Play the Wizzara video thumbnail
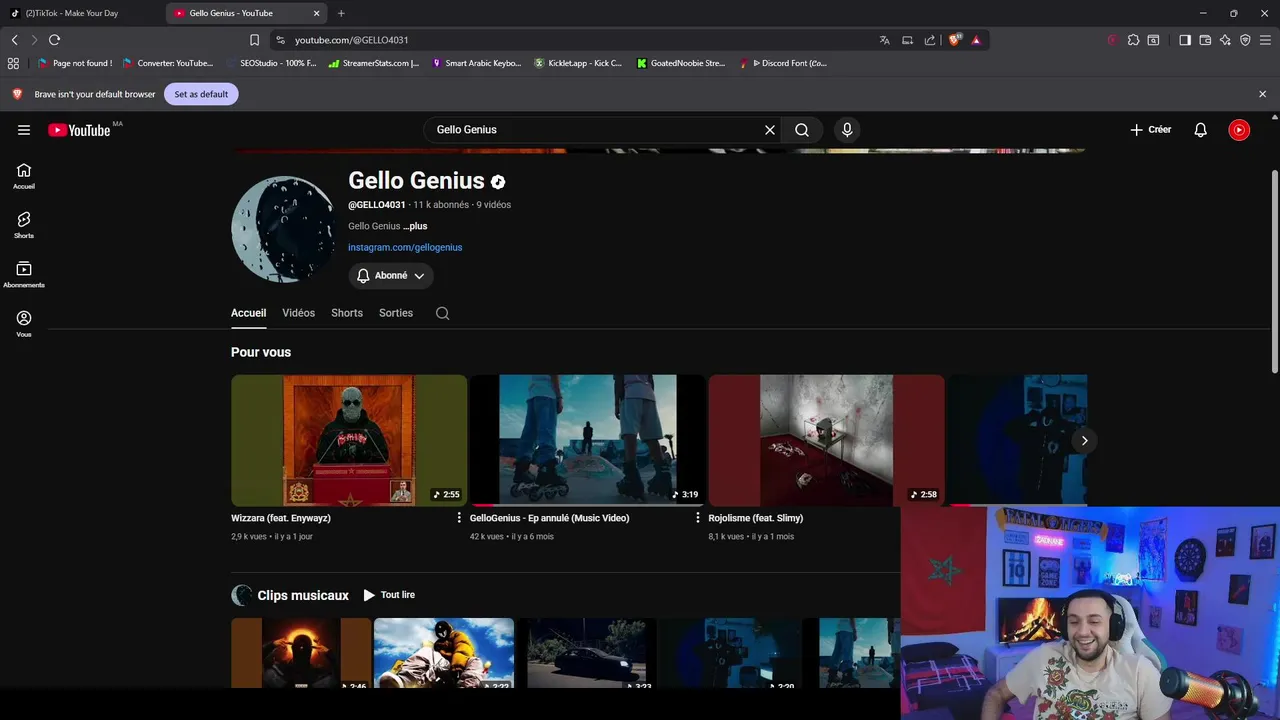 pos(349,440)
